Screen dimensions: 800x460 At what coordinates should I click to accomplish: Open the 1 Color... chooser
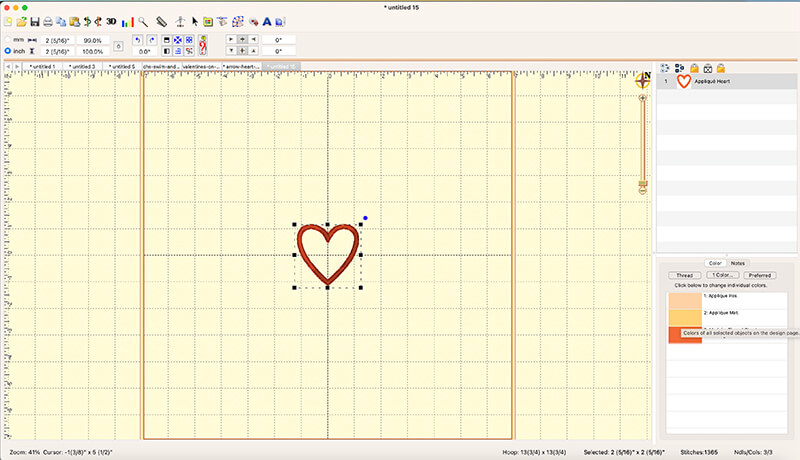coord(721,275)
